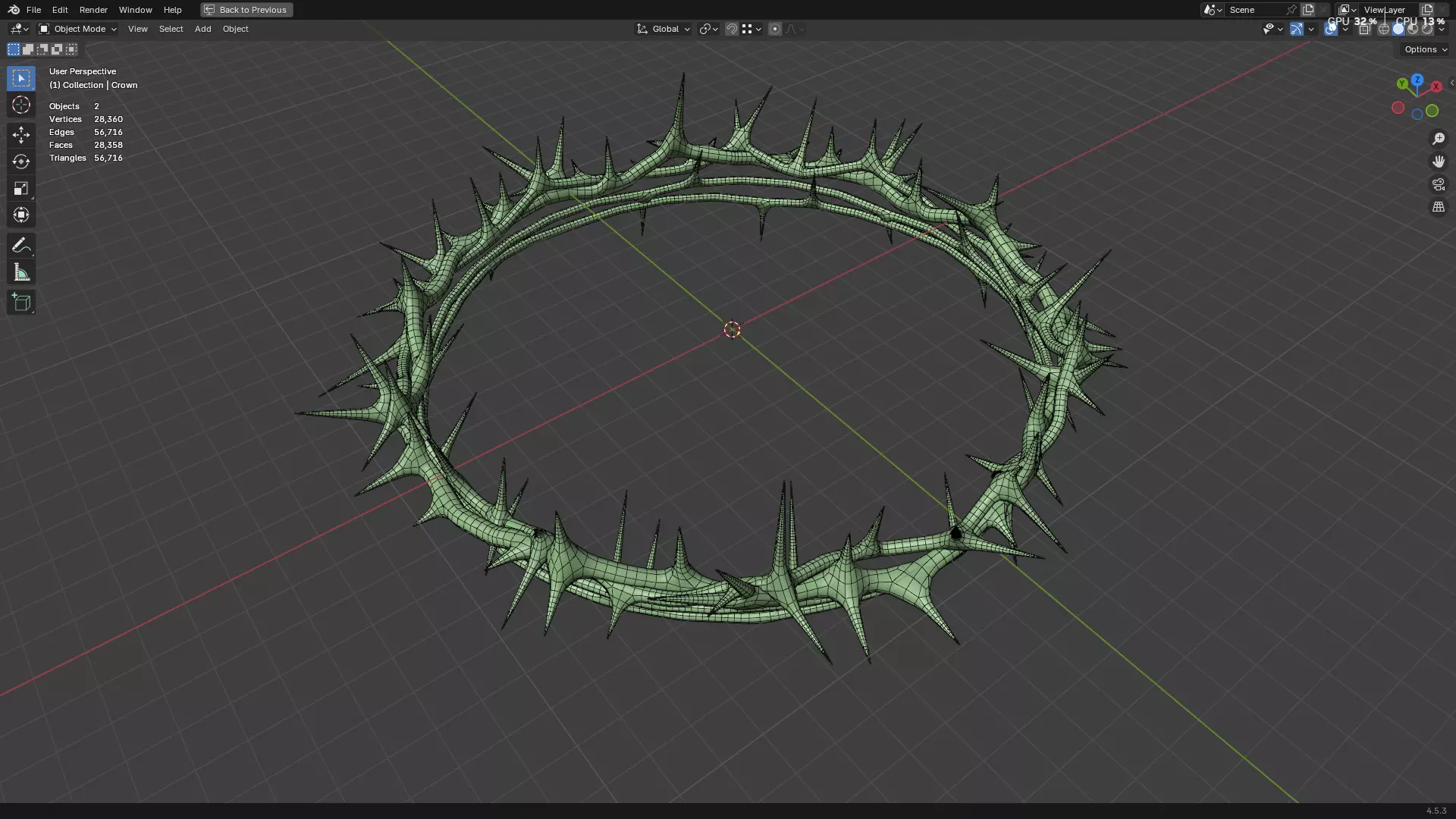Open the Object Mode dropdown

pyautogui.click(x=78, y=29)
